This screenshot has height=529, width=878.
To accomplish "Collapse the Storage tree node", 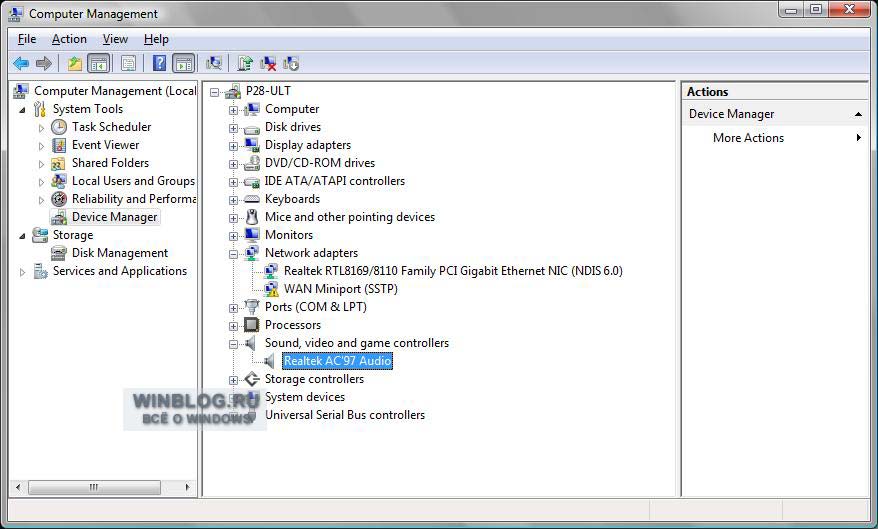I will coord(22,236).
